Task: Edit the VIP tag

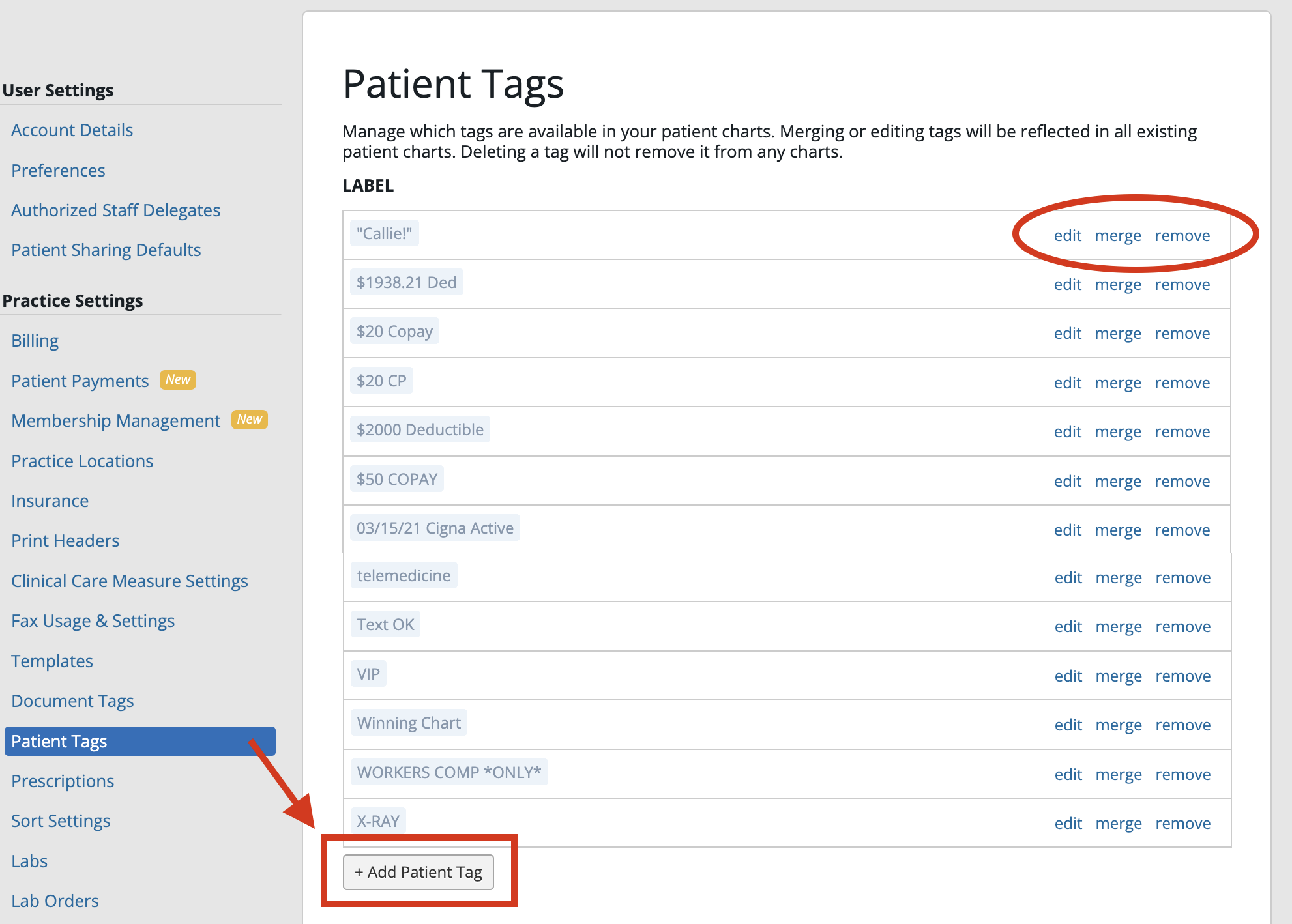Action: [1067, 676]
